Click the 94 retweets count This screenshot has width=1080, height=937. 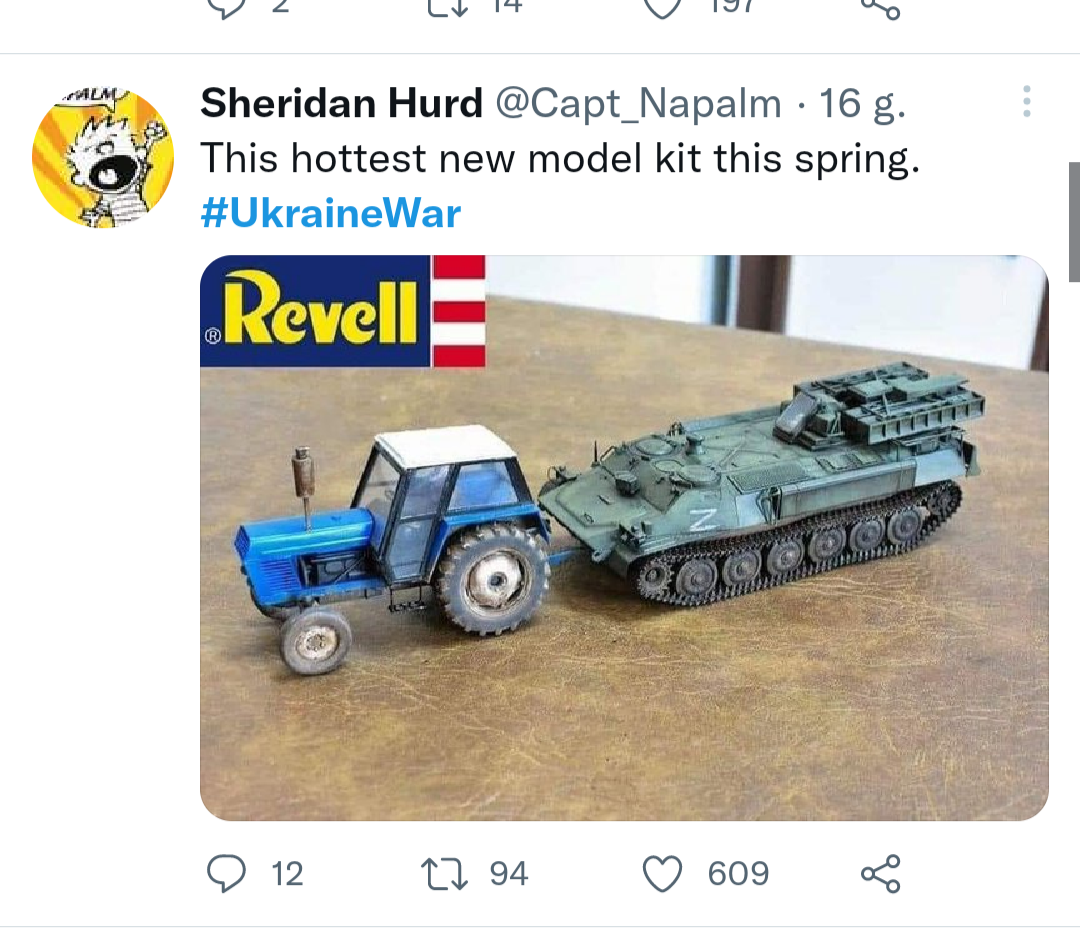[508, 874]
